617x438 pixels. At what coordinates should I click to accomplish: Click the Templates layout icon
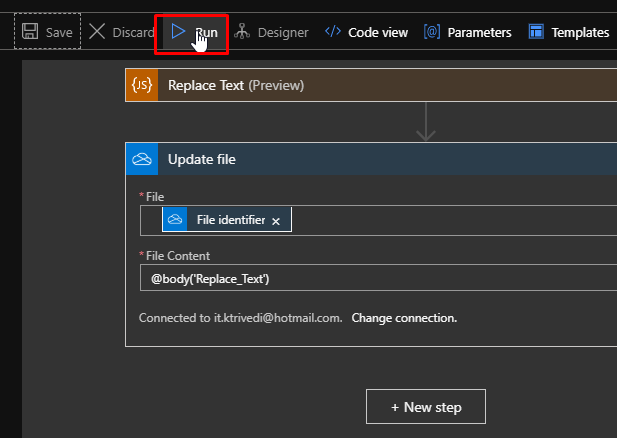536,31
